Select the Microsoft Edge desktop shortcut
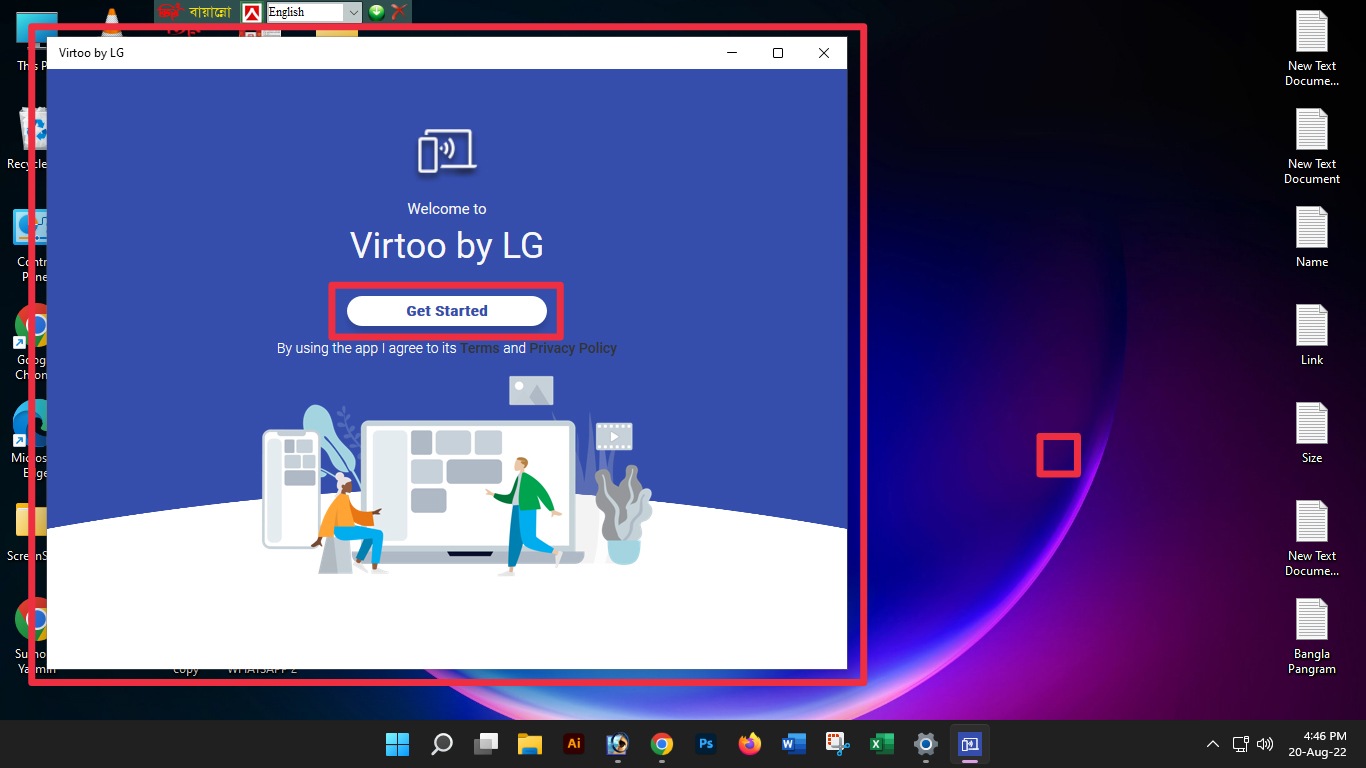Viewport: 1366px width, 768px height. coord(29,440)
